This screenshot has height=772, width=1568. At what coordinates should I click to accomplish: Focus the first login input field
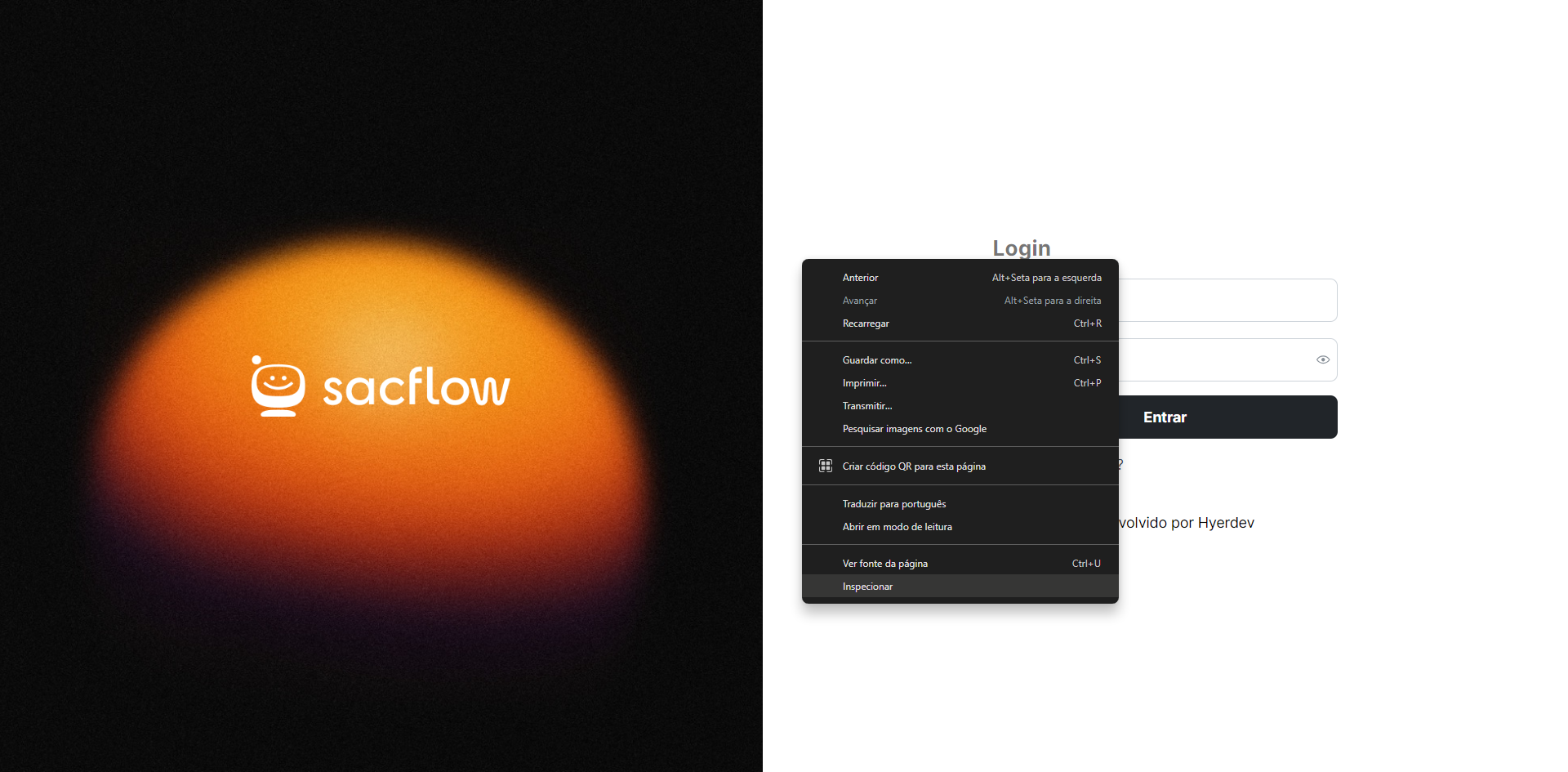coord(1227,301)
